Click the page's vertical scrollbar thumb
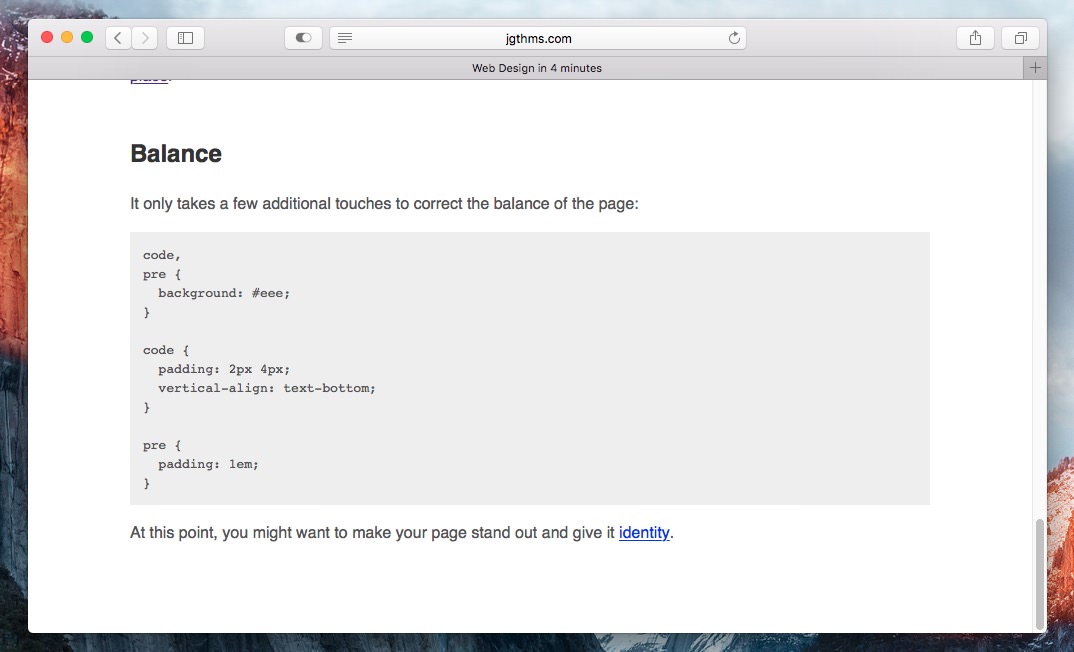 tap(1040, 574)
